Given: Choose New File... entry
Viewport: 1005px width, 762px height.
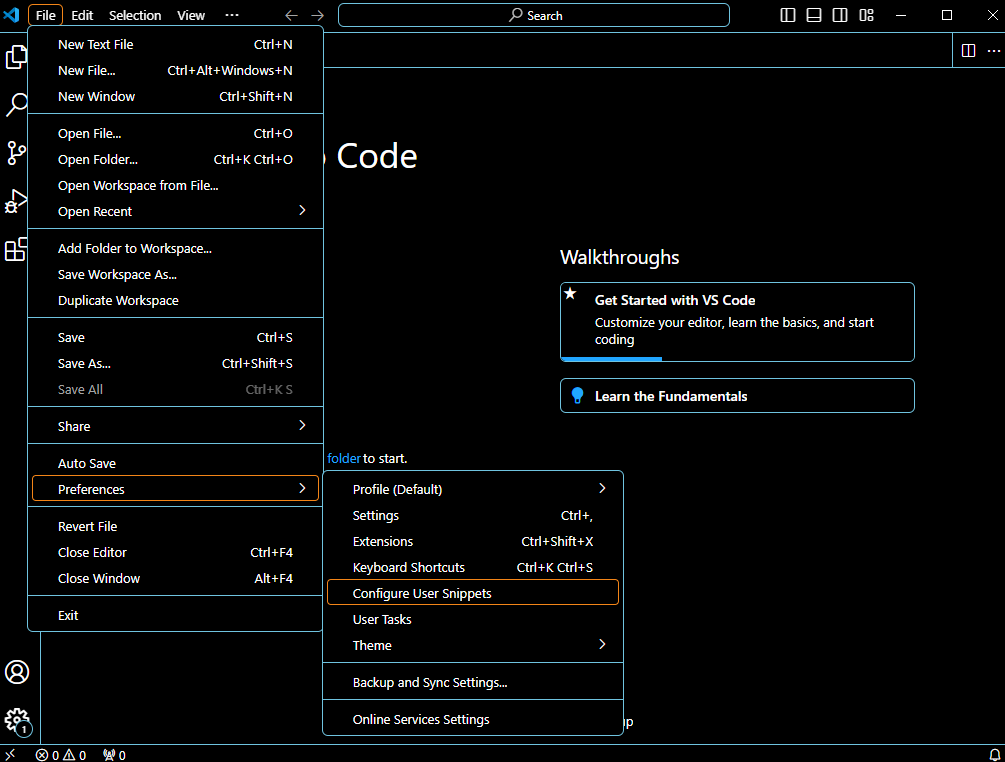Looking at the screenshot, I should point(175,70).
